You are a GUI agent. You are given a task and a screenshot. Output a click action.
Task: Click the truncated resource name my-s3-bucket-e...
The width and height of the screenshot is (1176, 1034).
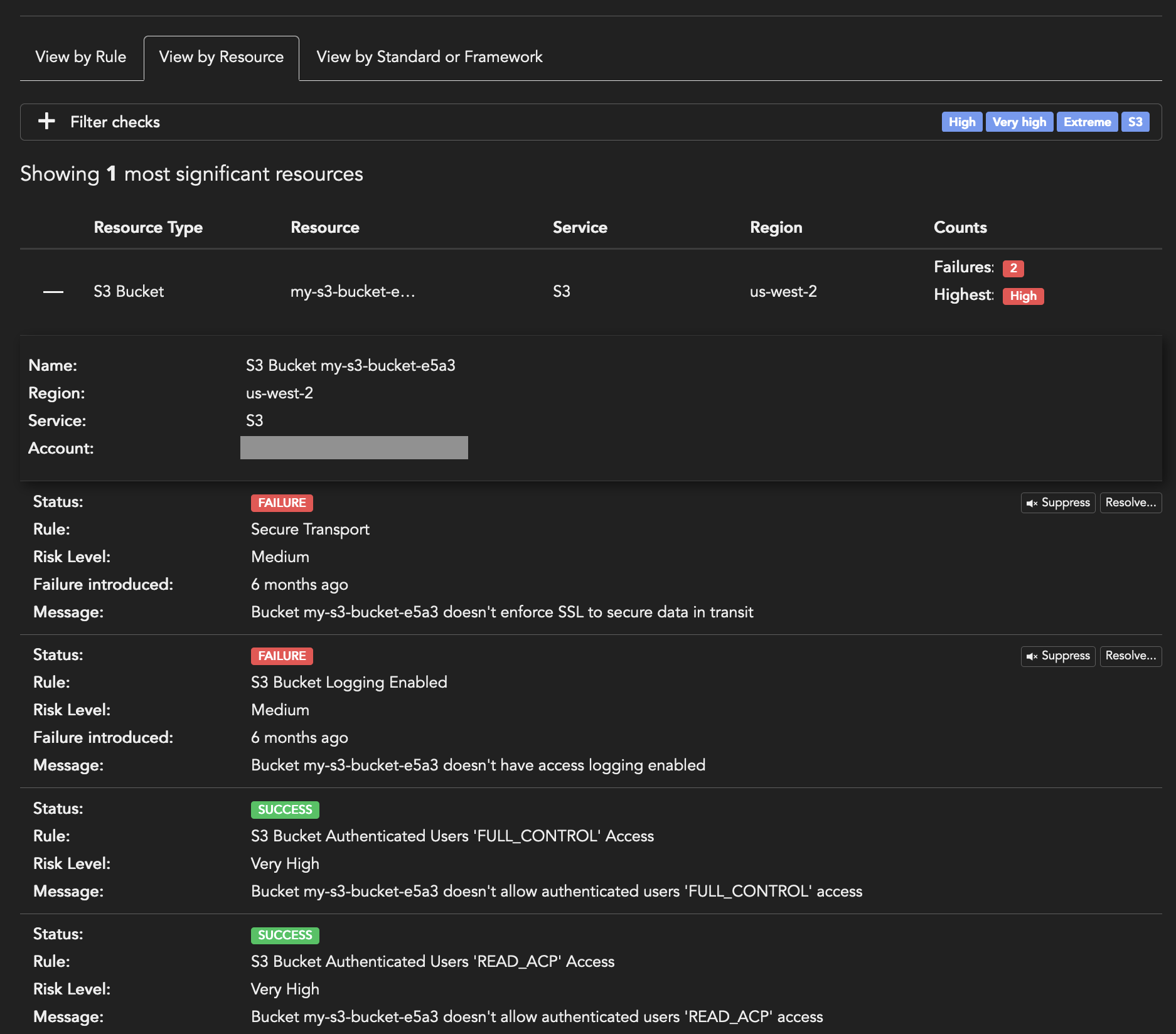(352, 290)
